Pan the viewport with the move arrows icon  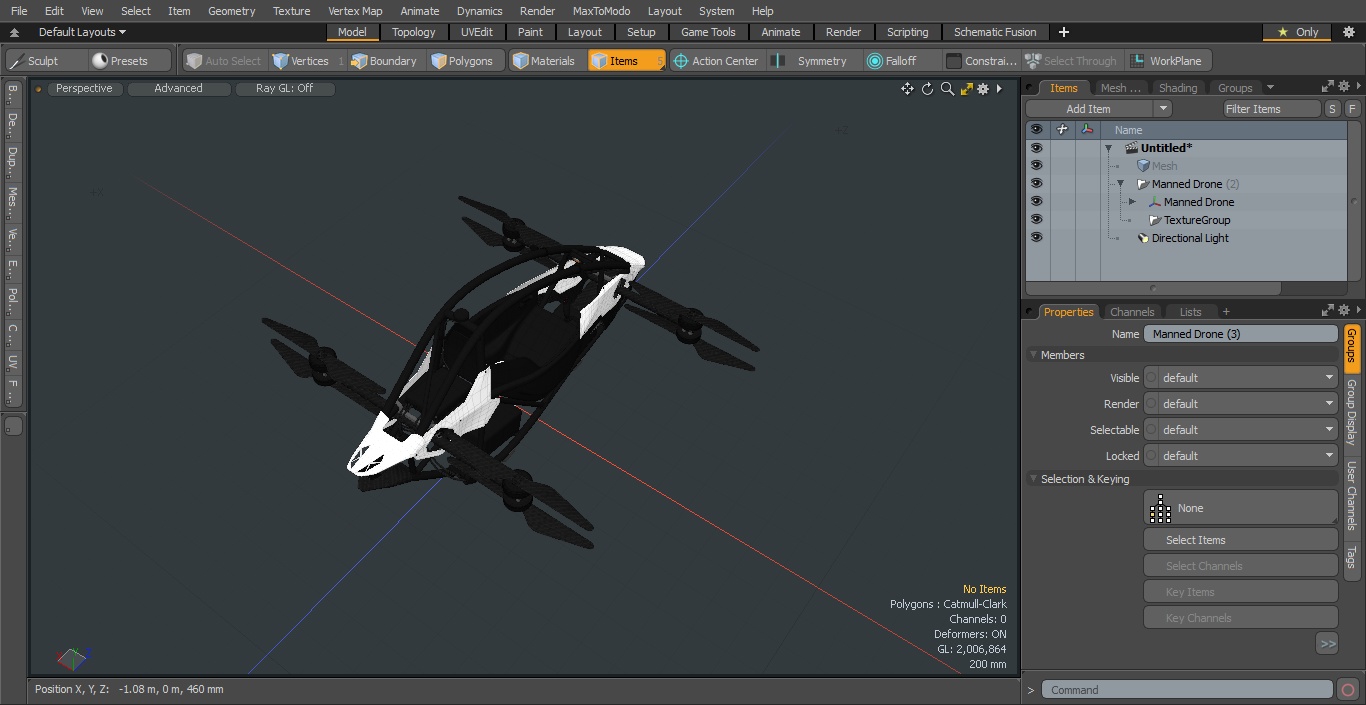[907, 89]
